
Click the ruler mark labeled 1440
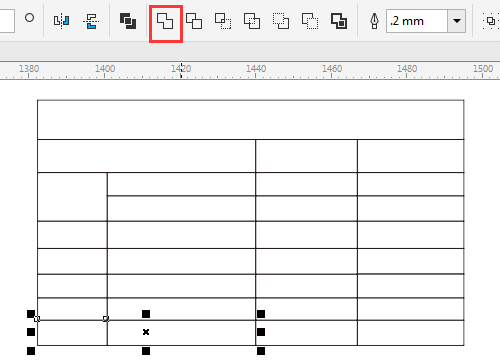click(x=256, y=69)
